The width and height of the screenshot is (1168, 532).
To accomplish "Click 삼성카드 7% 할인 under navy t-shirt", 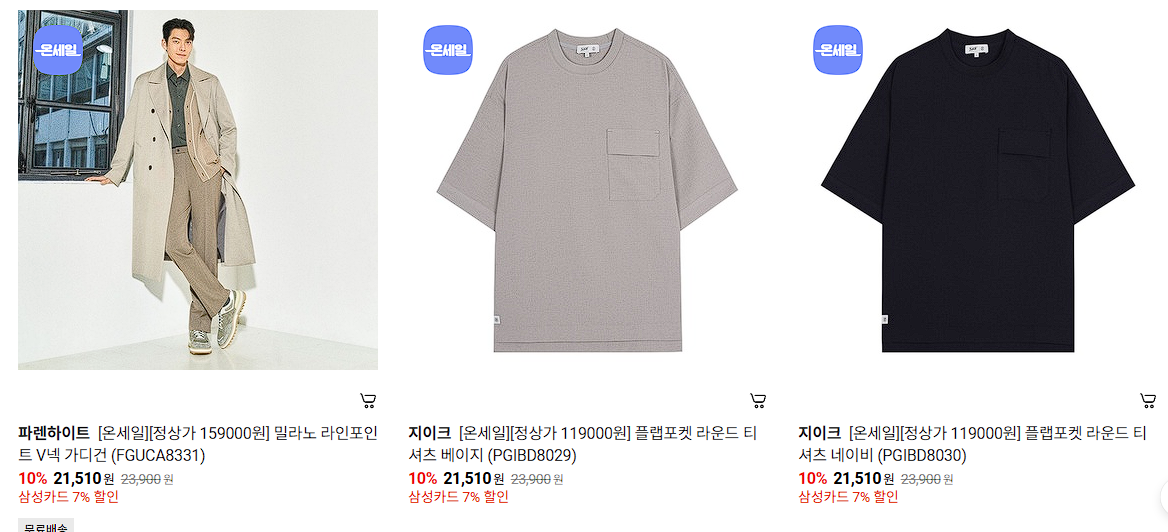I will click(848, 497).
